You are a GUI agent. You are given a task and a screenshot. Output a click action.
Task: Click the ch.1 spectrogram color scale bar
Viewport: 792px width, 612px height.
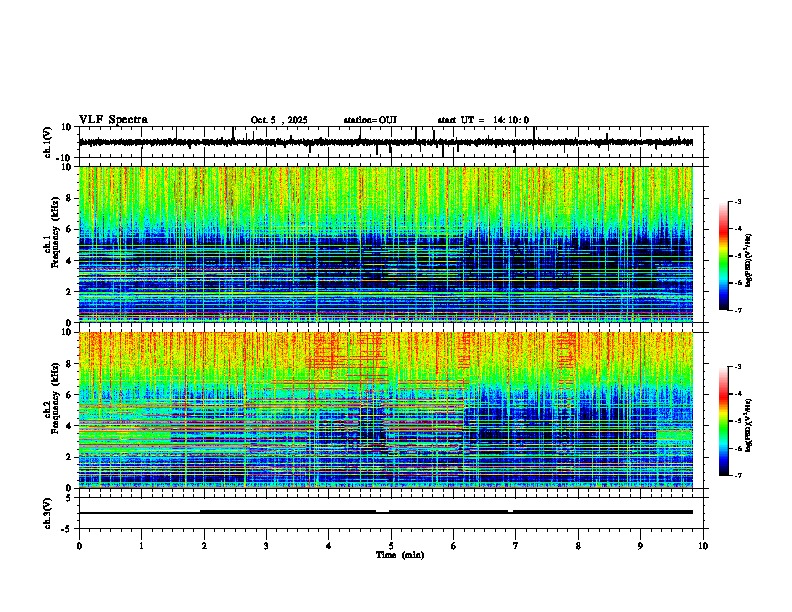(x=724, y=256)
